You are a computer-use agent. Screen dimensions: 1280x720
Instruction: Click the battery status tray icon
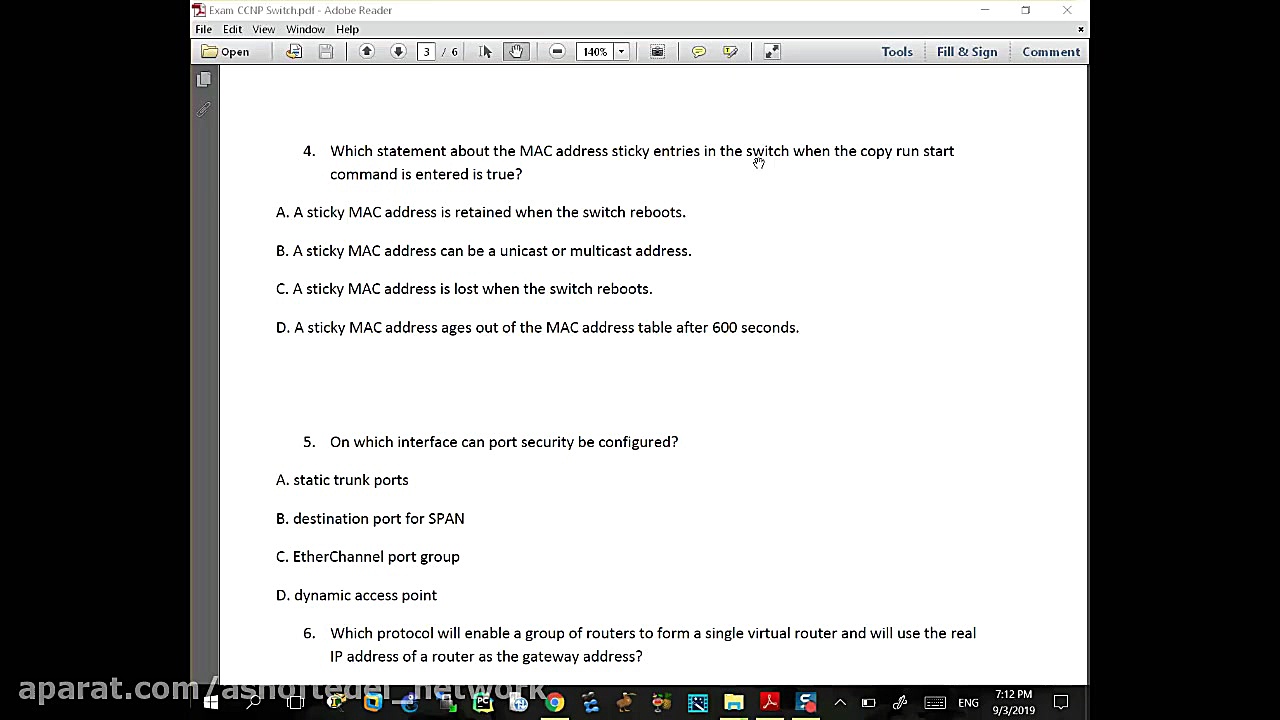pos(868,703)
